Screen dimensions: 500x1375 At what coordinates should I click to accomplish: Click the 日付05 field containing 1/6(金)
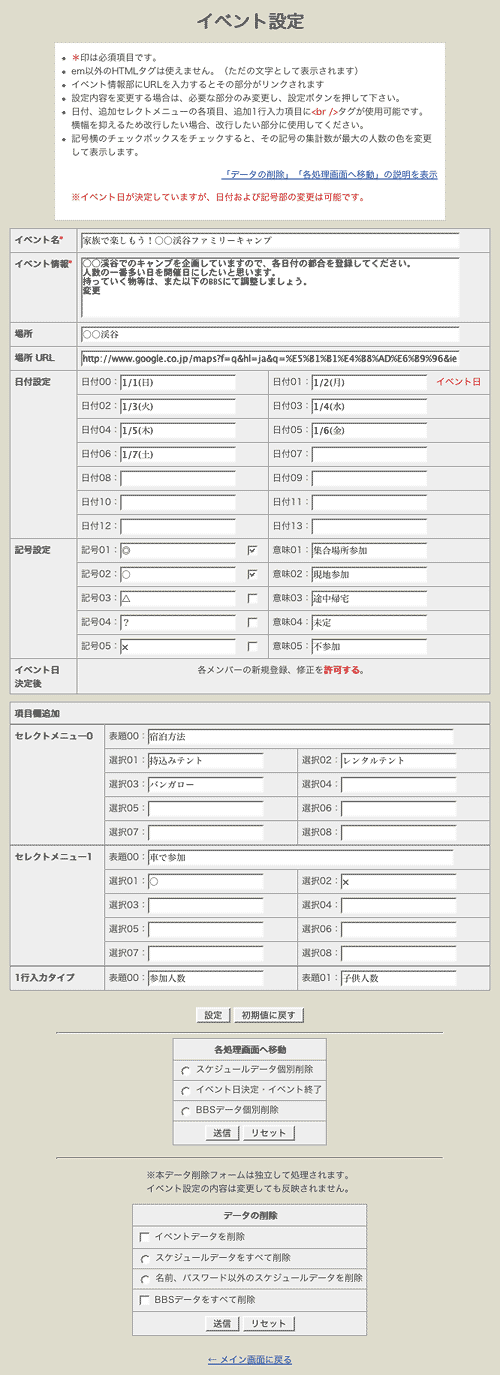(x=369, y=430)
